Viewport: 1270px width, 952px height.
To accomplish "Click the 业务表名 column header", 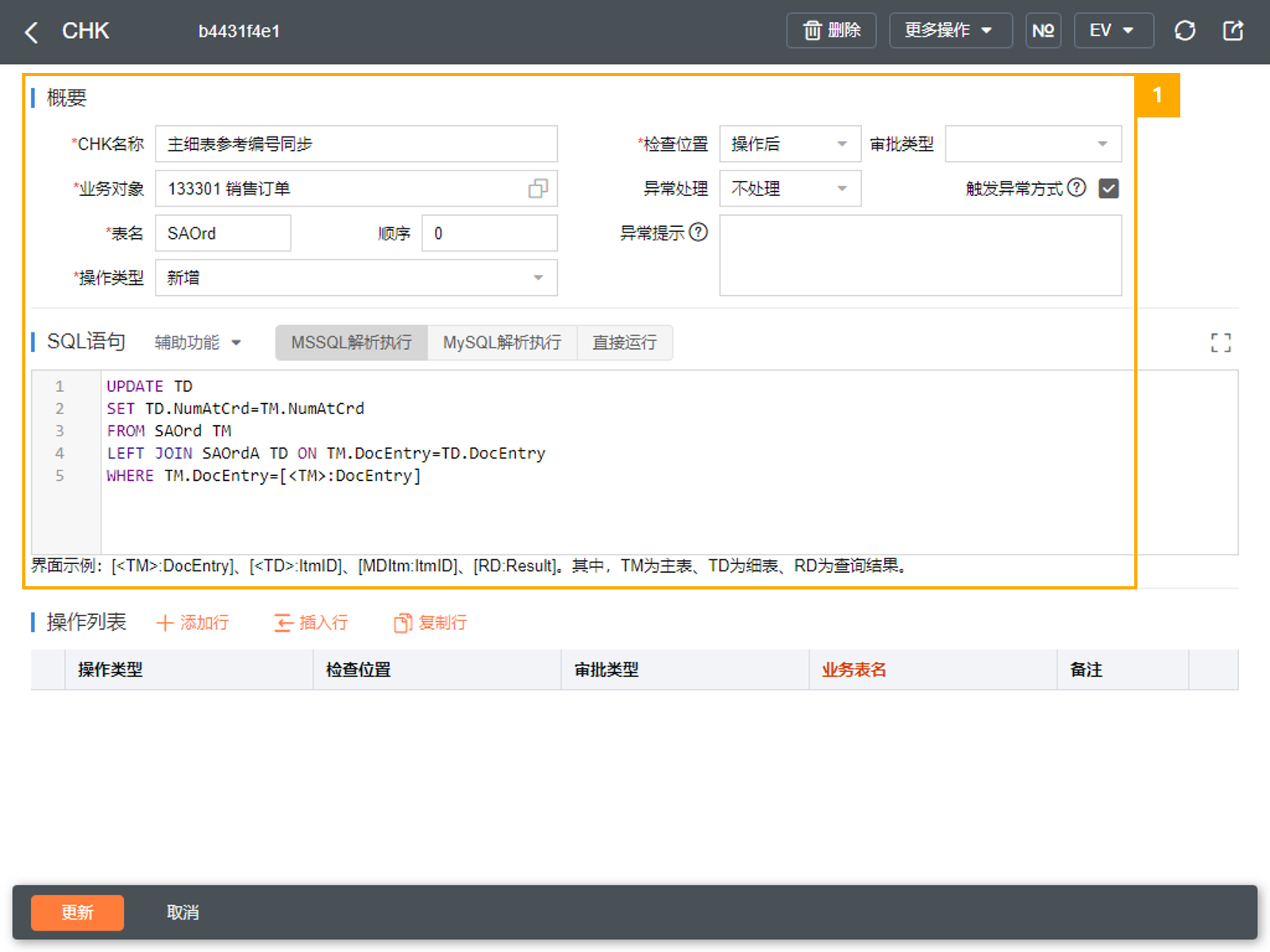I will coord(933,670).
